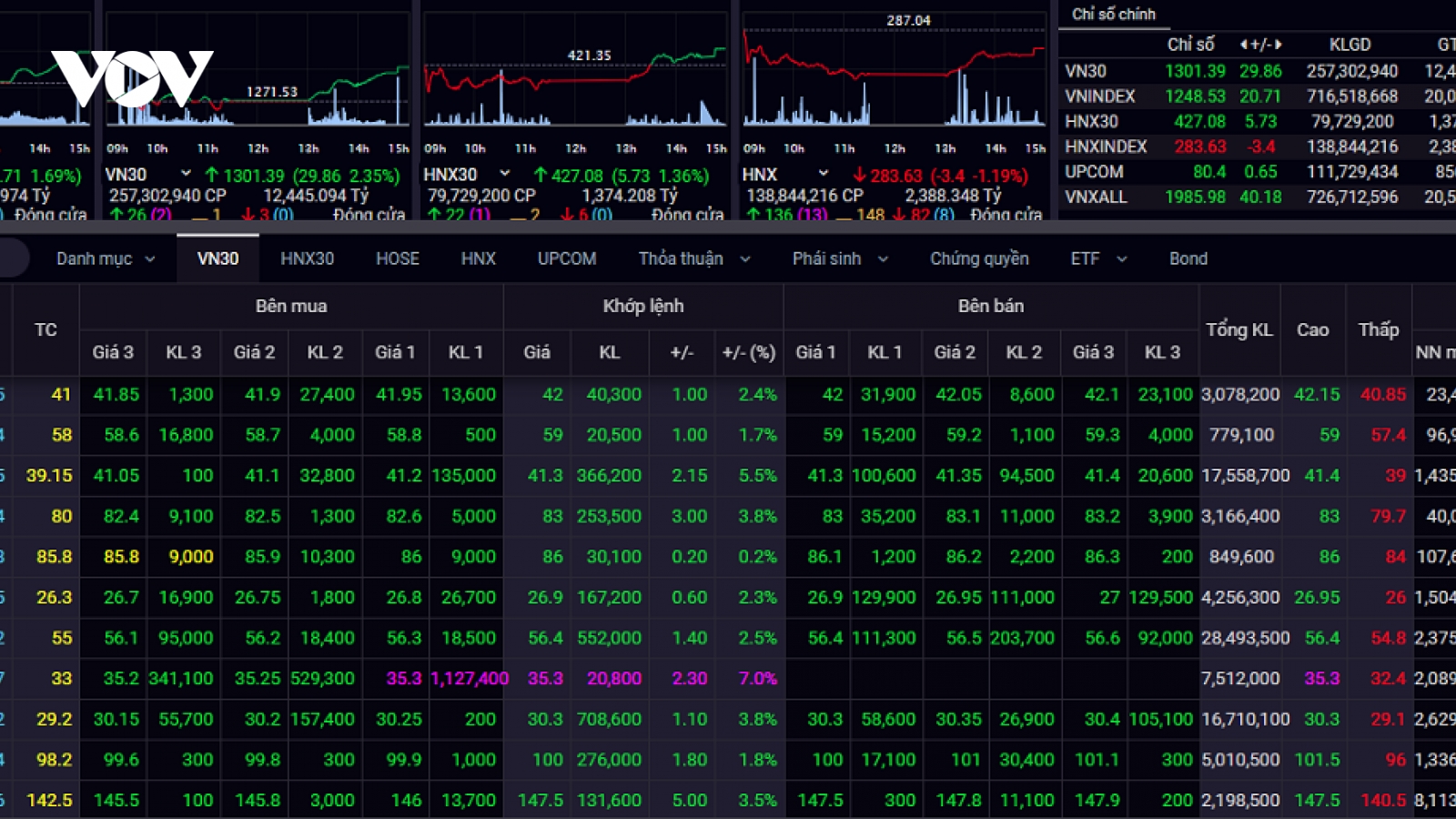Click the 7.0% change cell

coord(758,679)
